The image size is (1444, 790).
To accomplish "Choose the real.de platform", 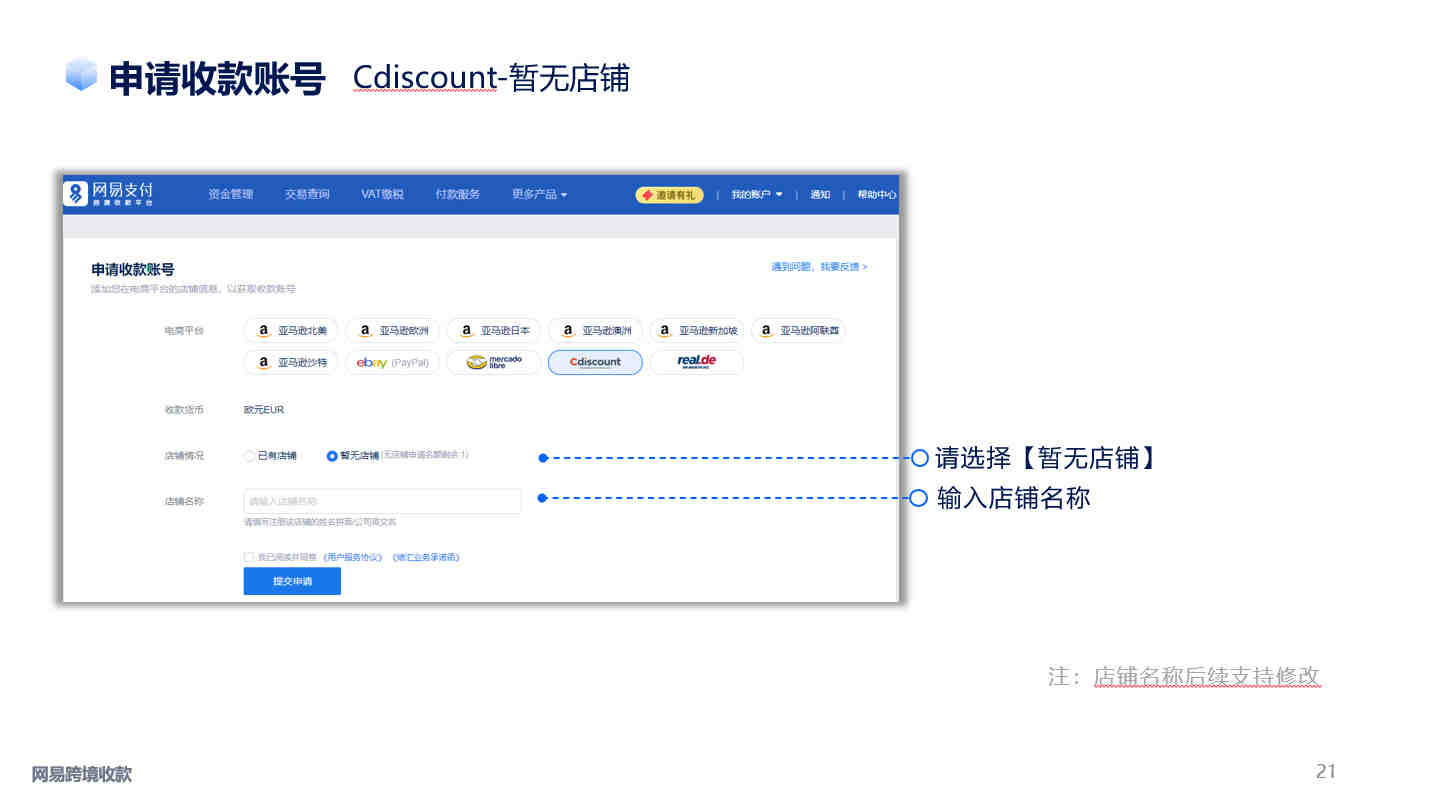I will click(x=697, y=362).
